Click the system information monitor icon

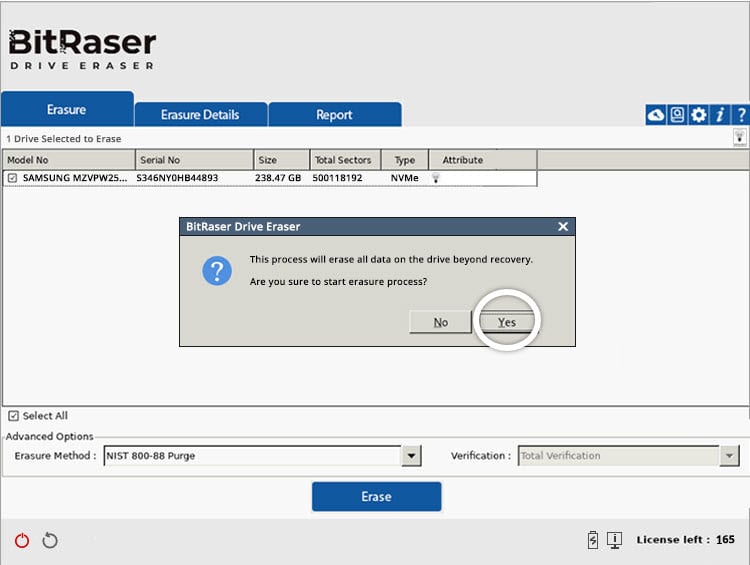[x=614, y=540]
